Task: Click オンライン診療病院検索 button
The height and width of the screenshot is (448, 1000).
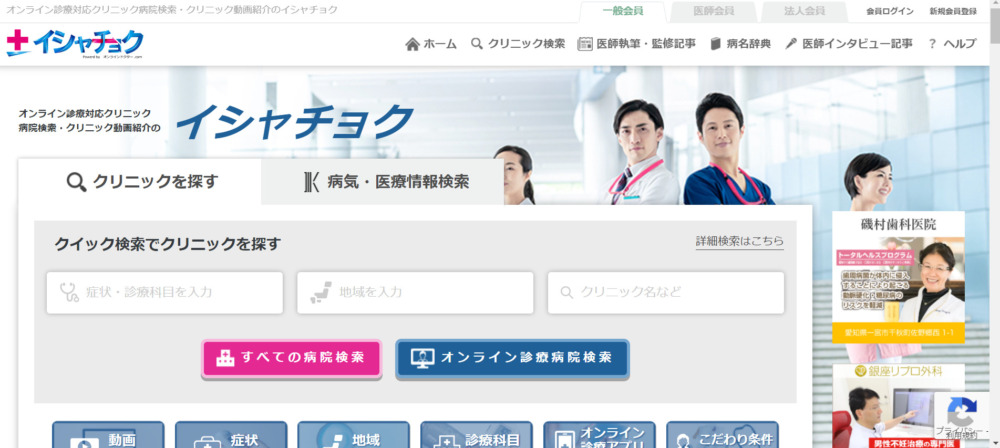Action: click(x=512, y=358)
